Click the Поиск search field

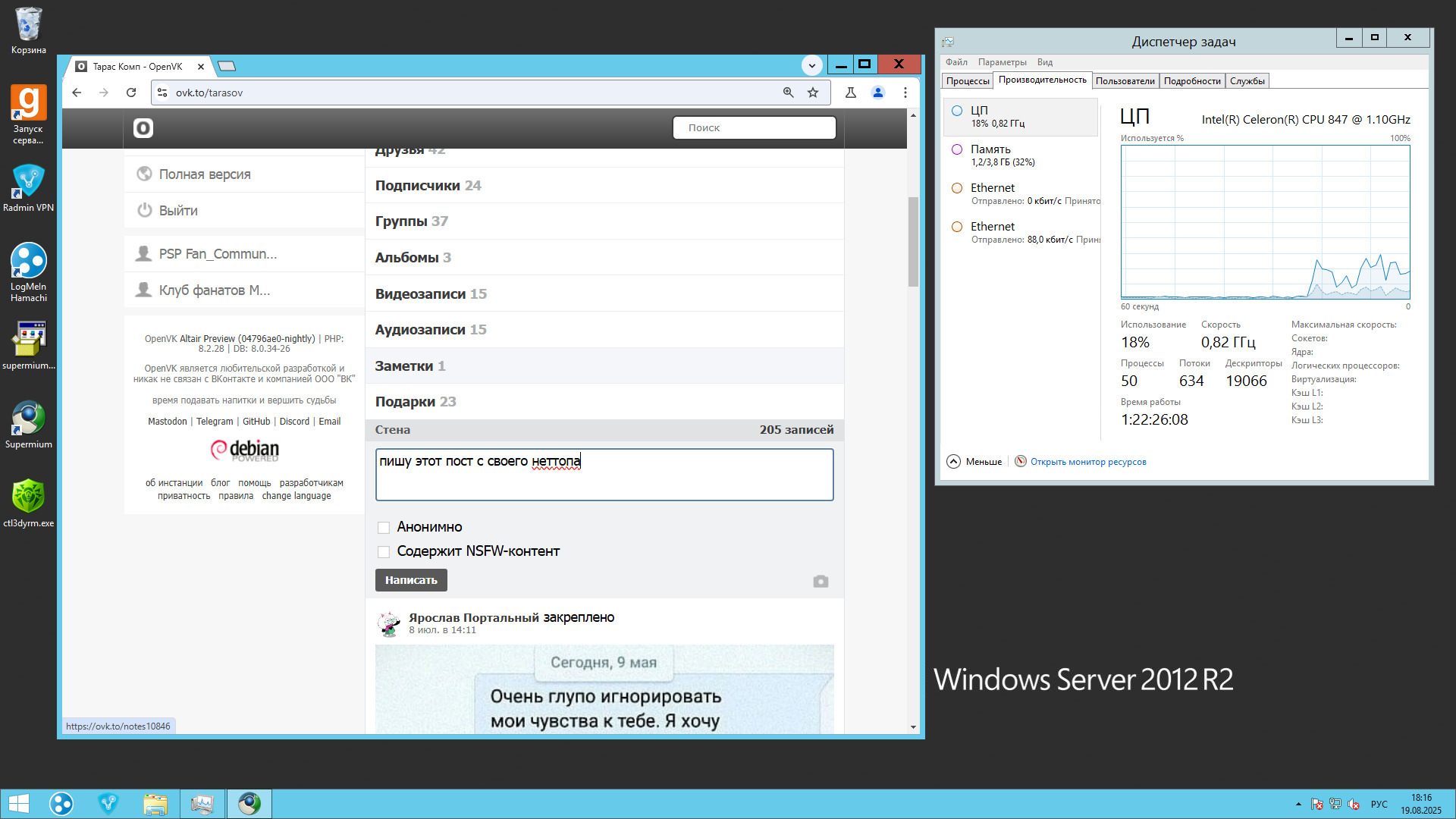coord(754,128)
